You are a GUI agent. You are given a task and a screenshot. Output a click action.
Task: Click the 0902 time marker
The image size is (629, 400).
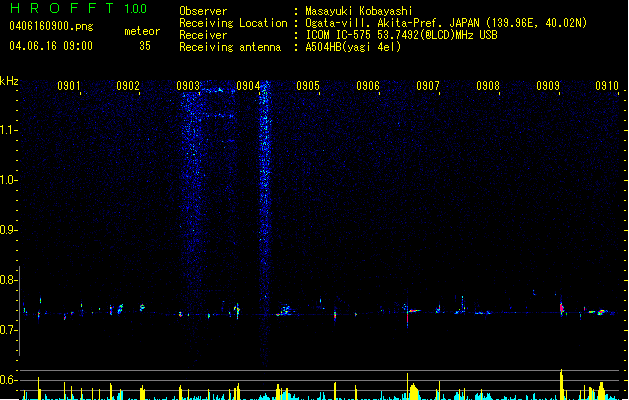[x=128, y=86]
